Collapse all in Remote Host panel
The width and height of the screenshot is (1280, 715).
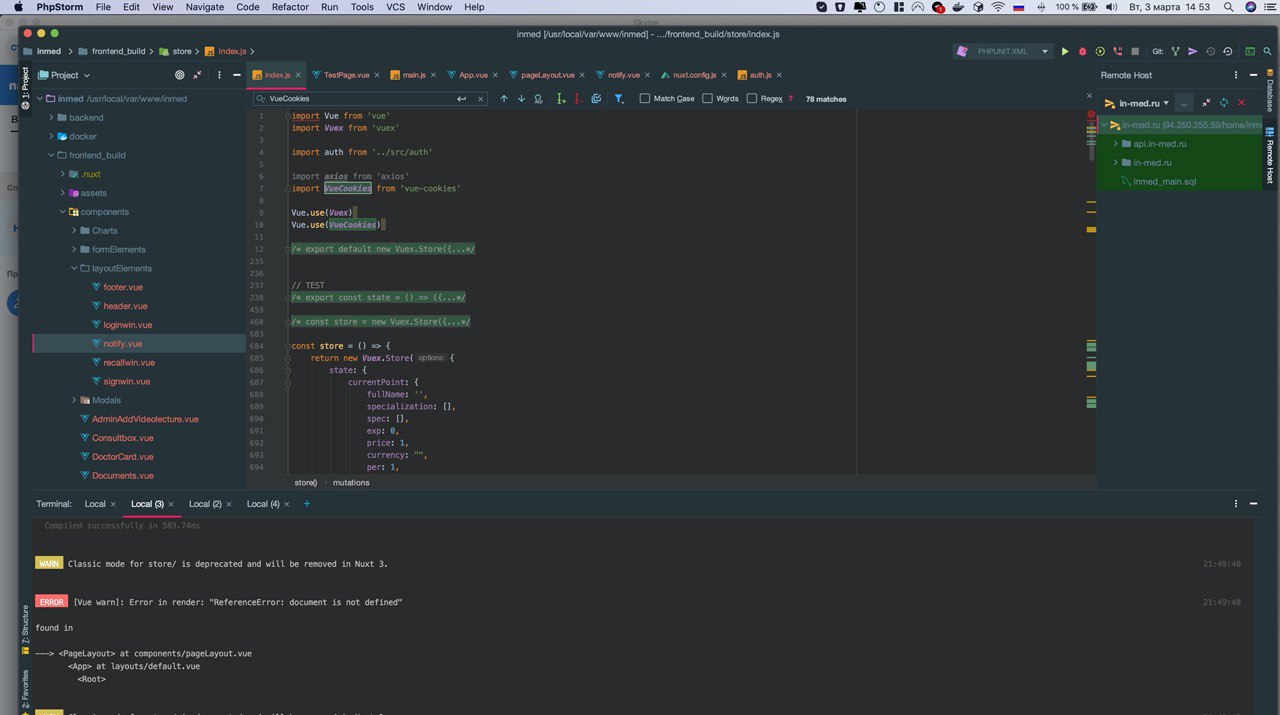[1206, 103]
